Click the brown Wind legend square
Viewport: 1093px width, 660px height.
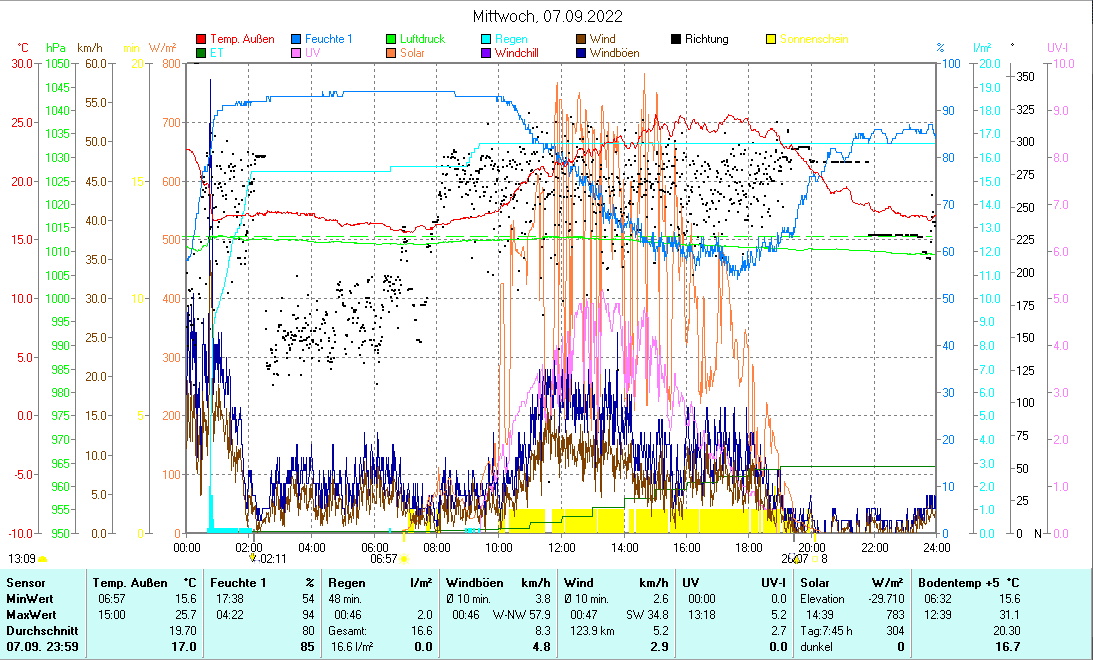point(581,40)
